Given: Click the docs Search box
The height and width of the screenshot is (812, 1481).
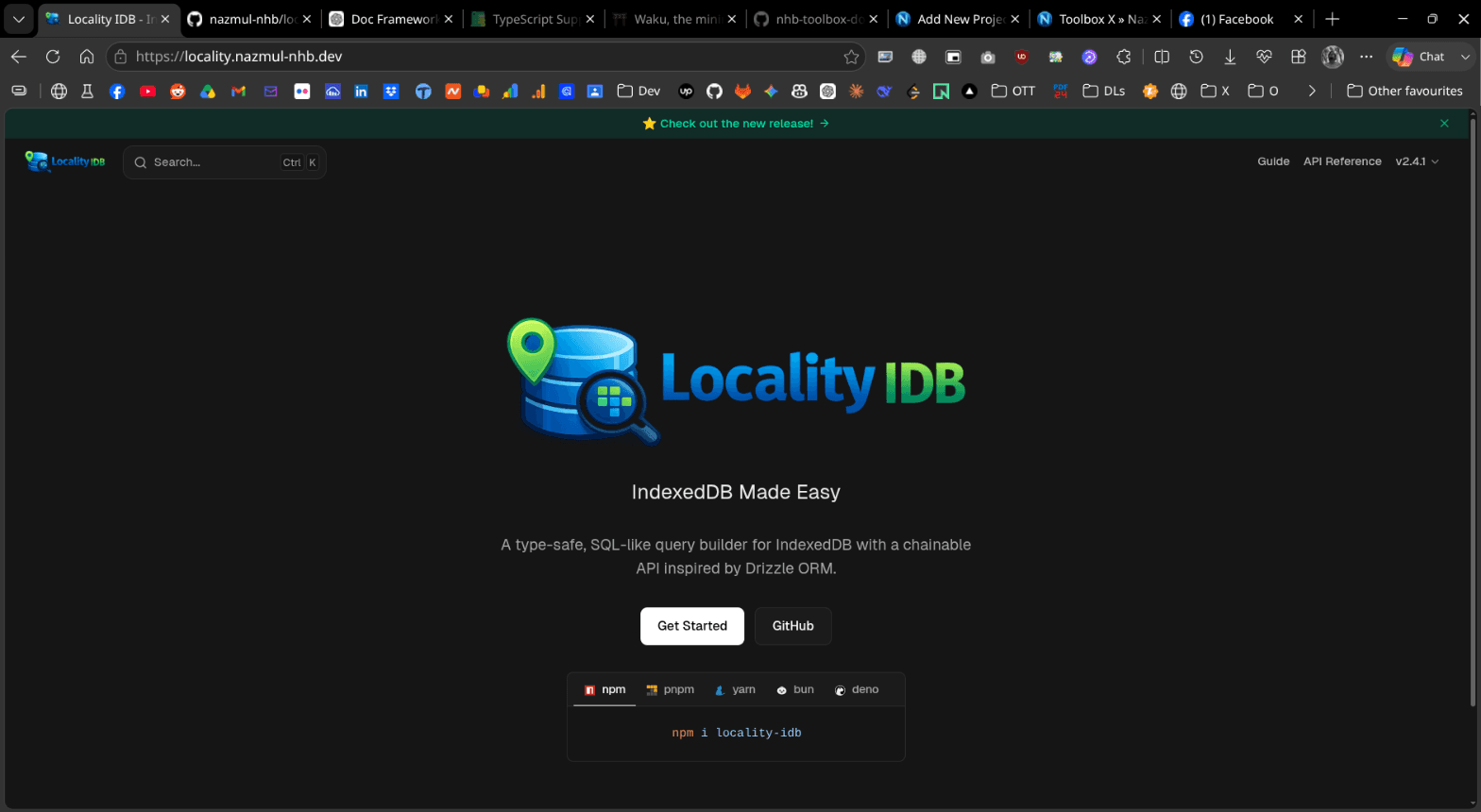Looking at the screenshot, I should tap(225, 162).
